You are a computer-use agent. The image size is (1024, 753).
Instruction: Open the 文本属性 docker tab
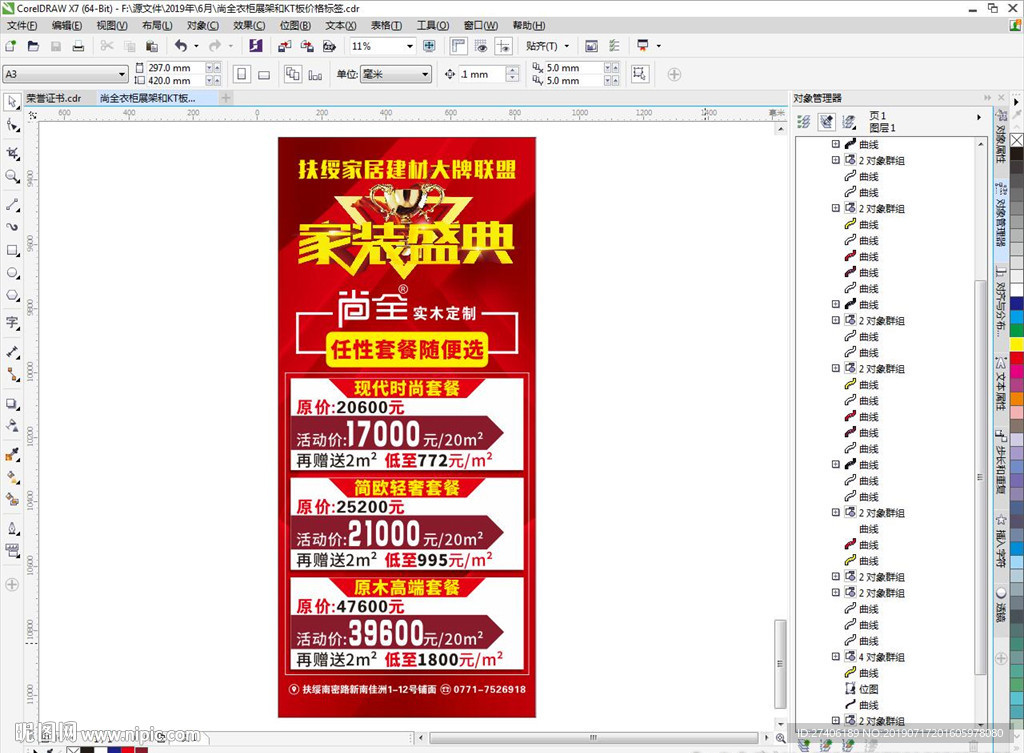coord(1000,385)
